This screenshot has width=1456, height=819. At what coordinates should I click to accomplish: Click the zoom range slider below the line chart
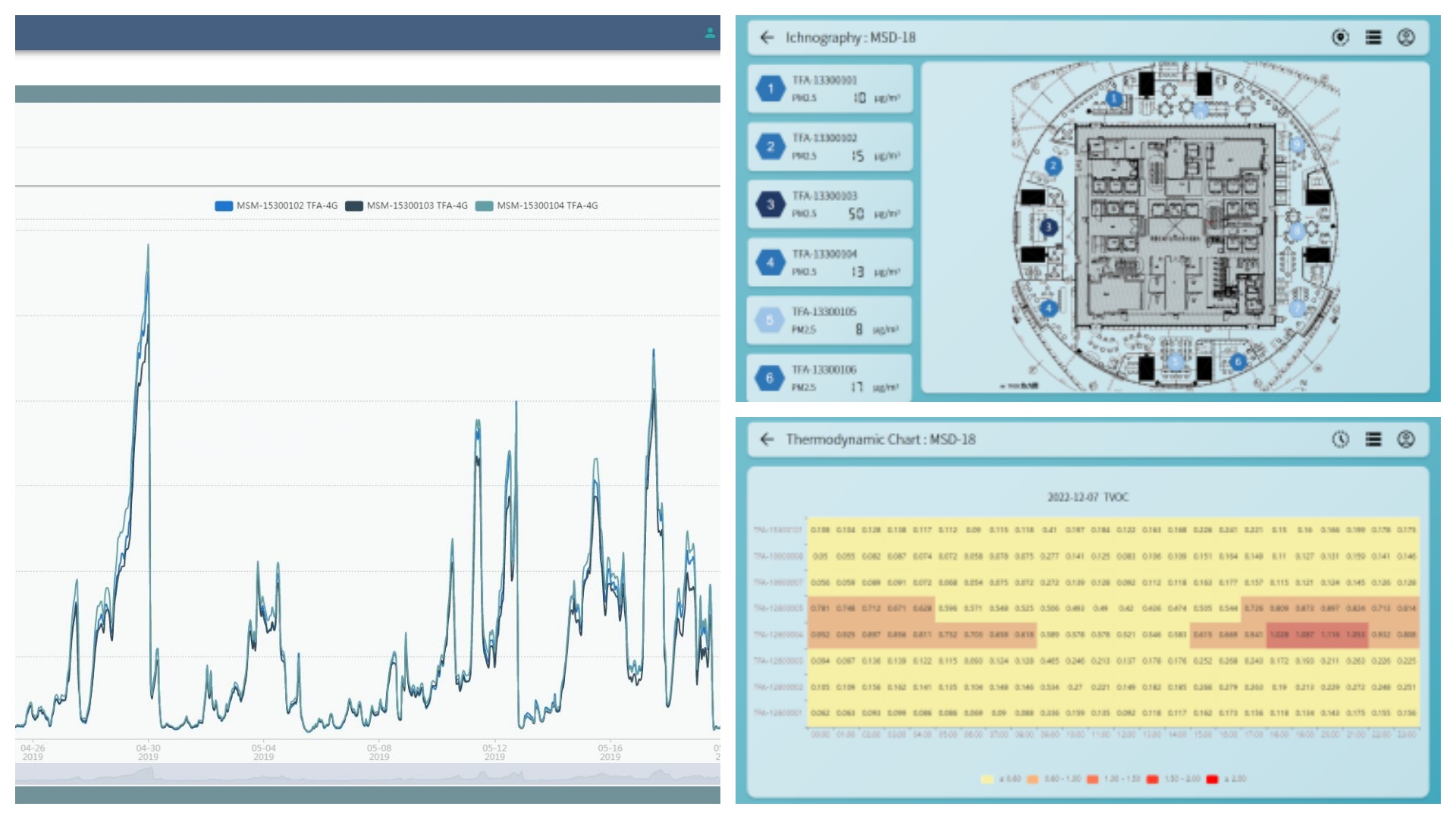(368, 773)
